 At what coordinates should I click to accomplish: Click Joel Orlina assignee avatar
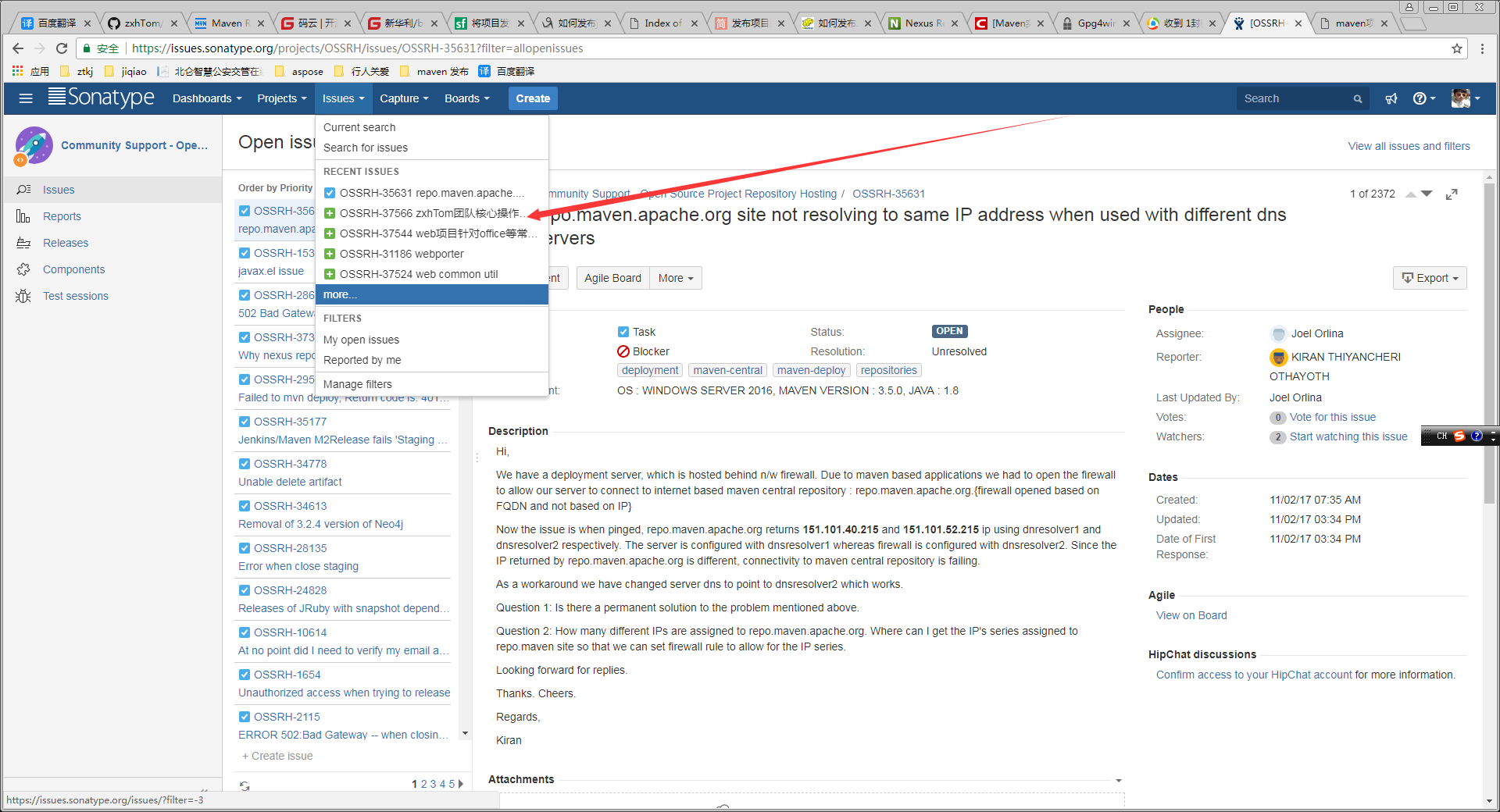click(x=1278, y=334)
